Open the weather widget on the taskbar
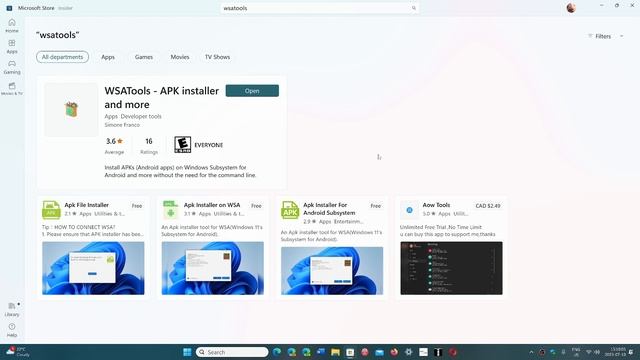Viewport: 640px width, 360px height. [x=17, y=352]
